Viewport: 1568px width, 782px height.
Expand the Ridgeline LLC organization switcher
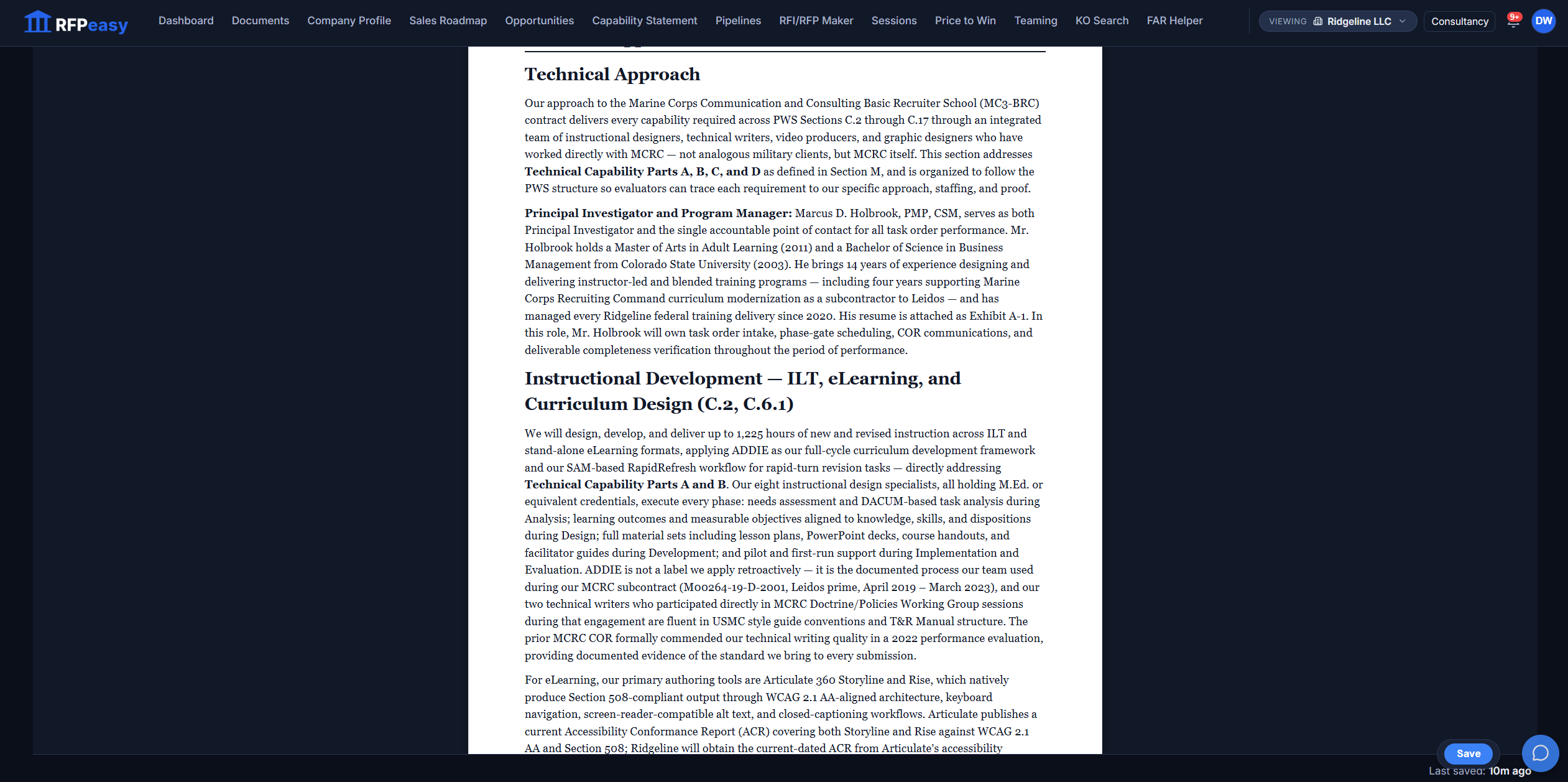tap(1337, 21)
